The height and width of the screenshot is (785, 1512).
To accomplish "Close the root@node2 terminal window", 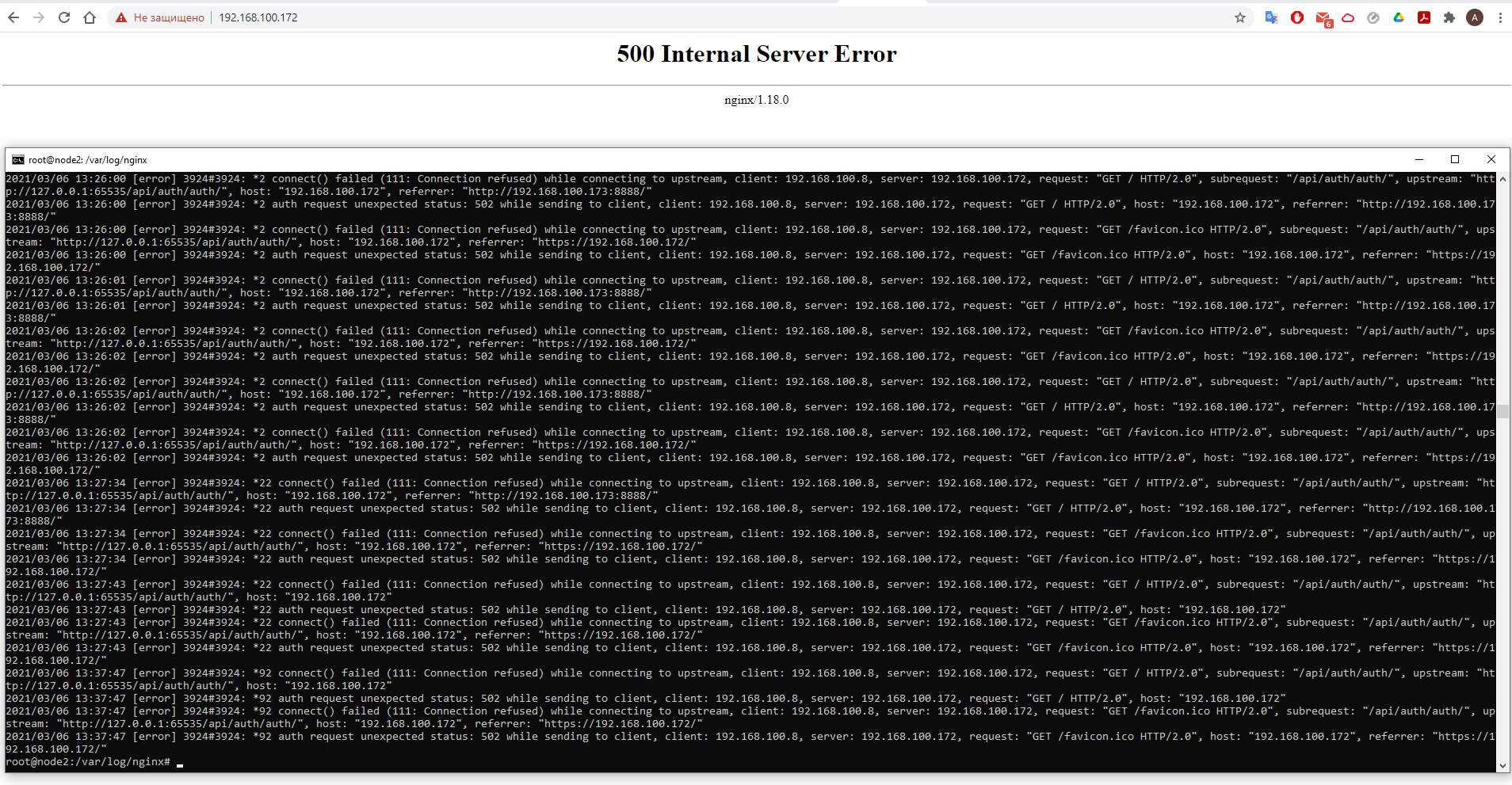I will click(x=1491, y=159).
